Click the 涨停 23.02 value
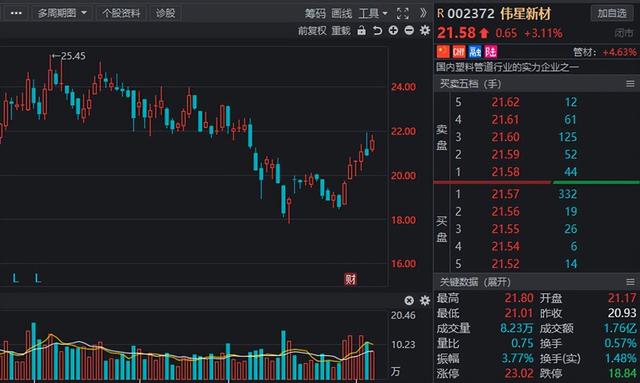The height and width of the screenshot is (383, 640). pos(519,373)
